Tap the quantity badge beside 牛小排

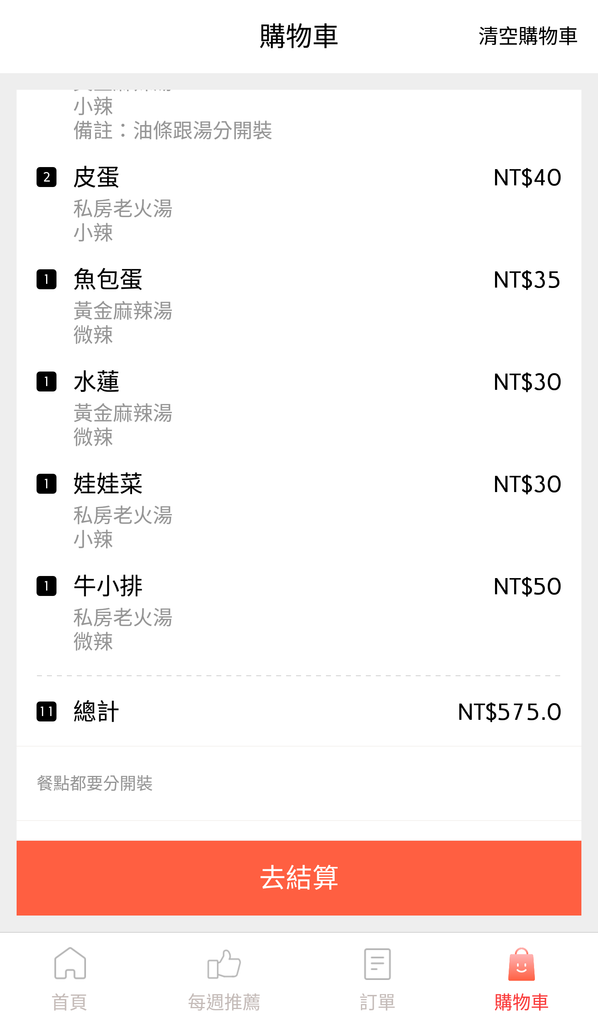click(46, 586)
